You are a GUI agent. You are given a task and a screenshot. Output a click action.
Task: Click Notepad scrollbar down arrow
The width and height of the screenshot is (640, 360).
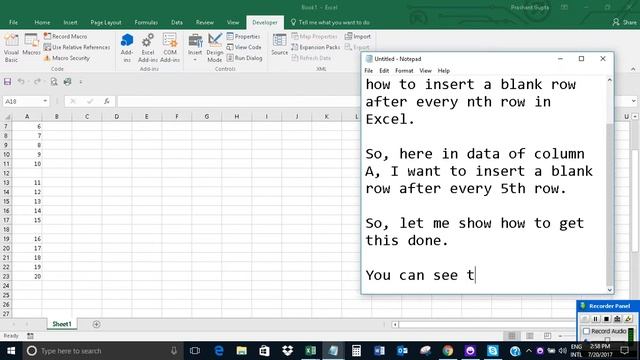coord(610,290)
